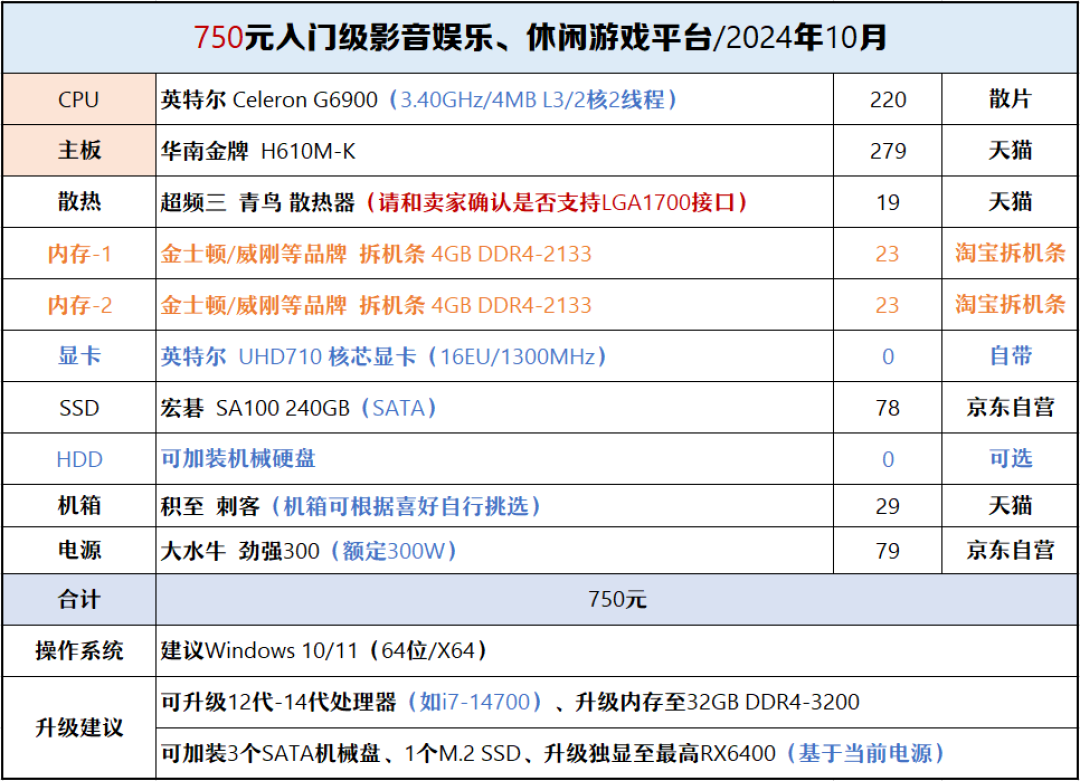Click the total 750元 cell

point(617,599)
